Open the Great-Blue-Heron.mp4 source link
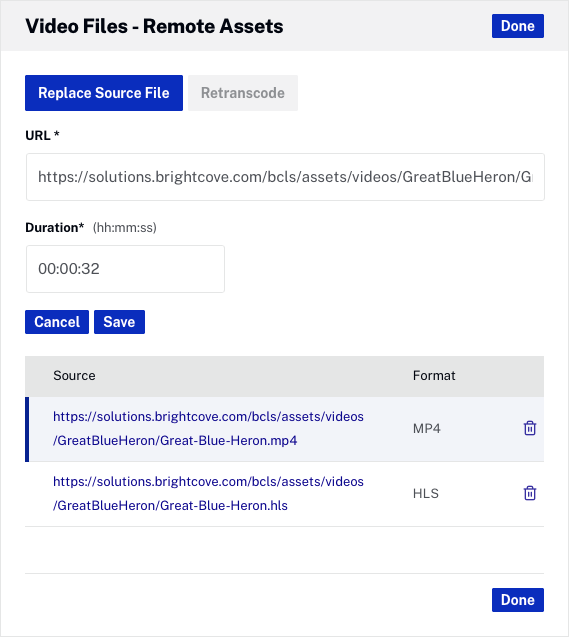The height and width of the screenshot is (637, 569). point(208,428)
